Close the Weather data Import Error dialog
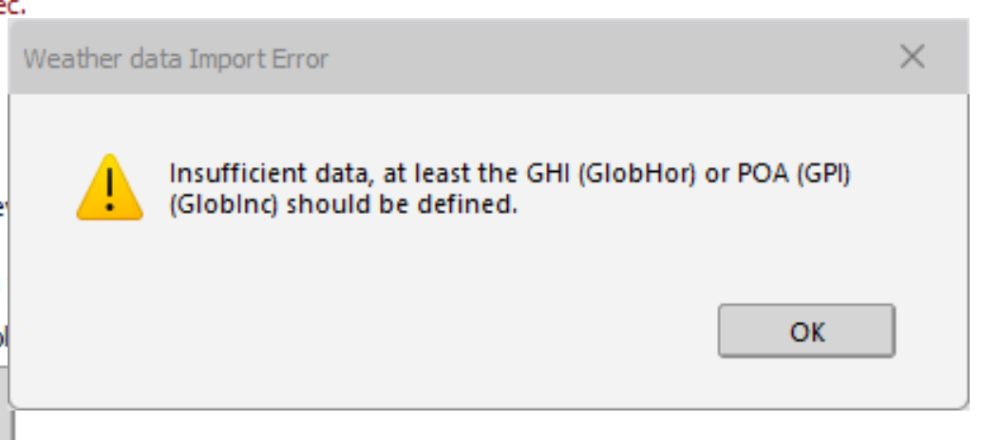Viewport: 1000px width, 440px height. click(911, 57)
